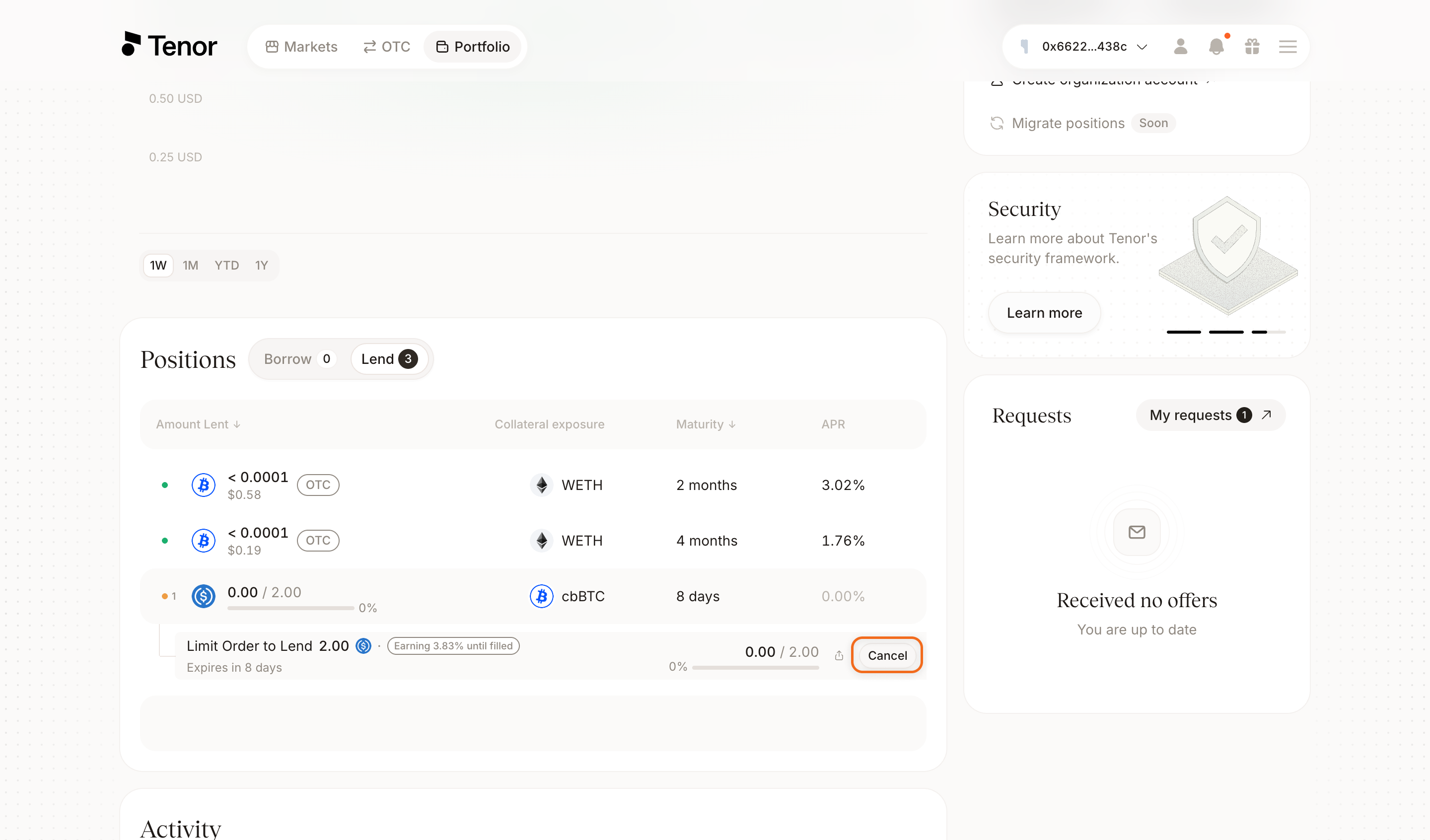Collapse the orange pending order indicator
This screenshot has height=840, width=1430.
point(168,596)
